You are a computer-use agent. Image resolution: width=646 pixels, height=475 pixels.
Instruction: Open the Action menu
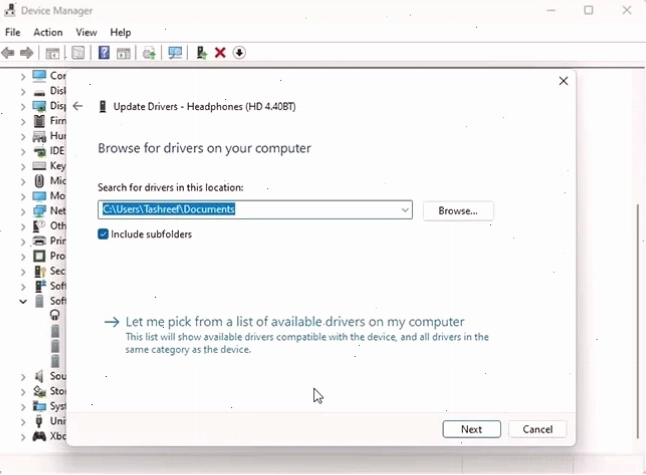pyautogui.click(x=48, y=32)
